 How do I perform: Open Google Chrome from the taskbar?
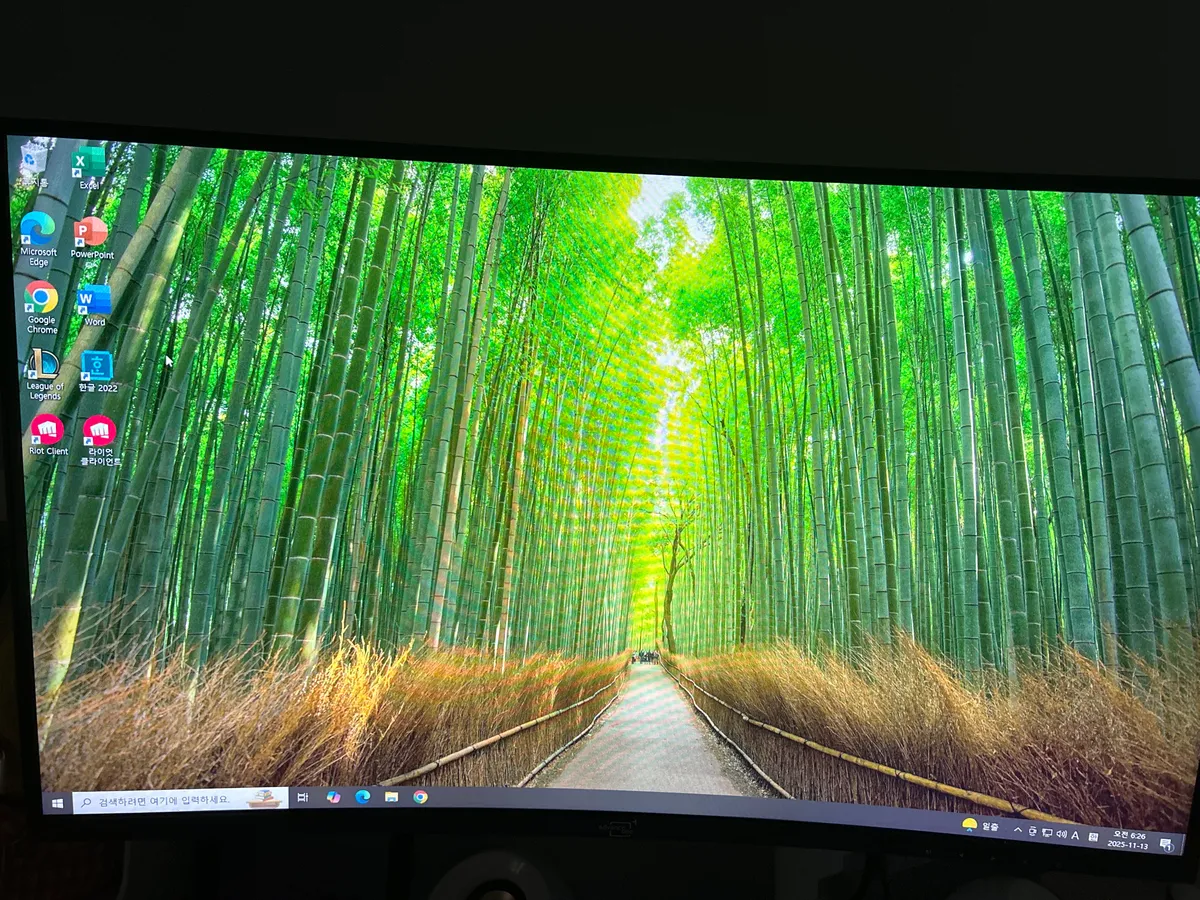(x=420, y=797)
